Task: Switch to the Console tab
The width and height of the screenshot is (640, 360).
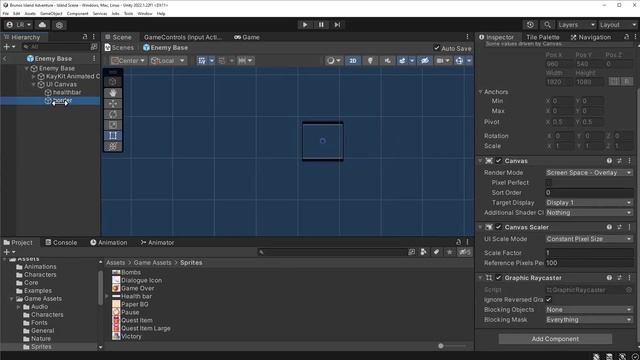Action: 61,242
